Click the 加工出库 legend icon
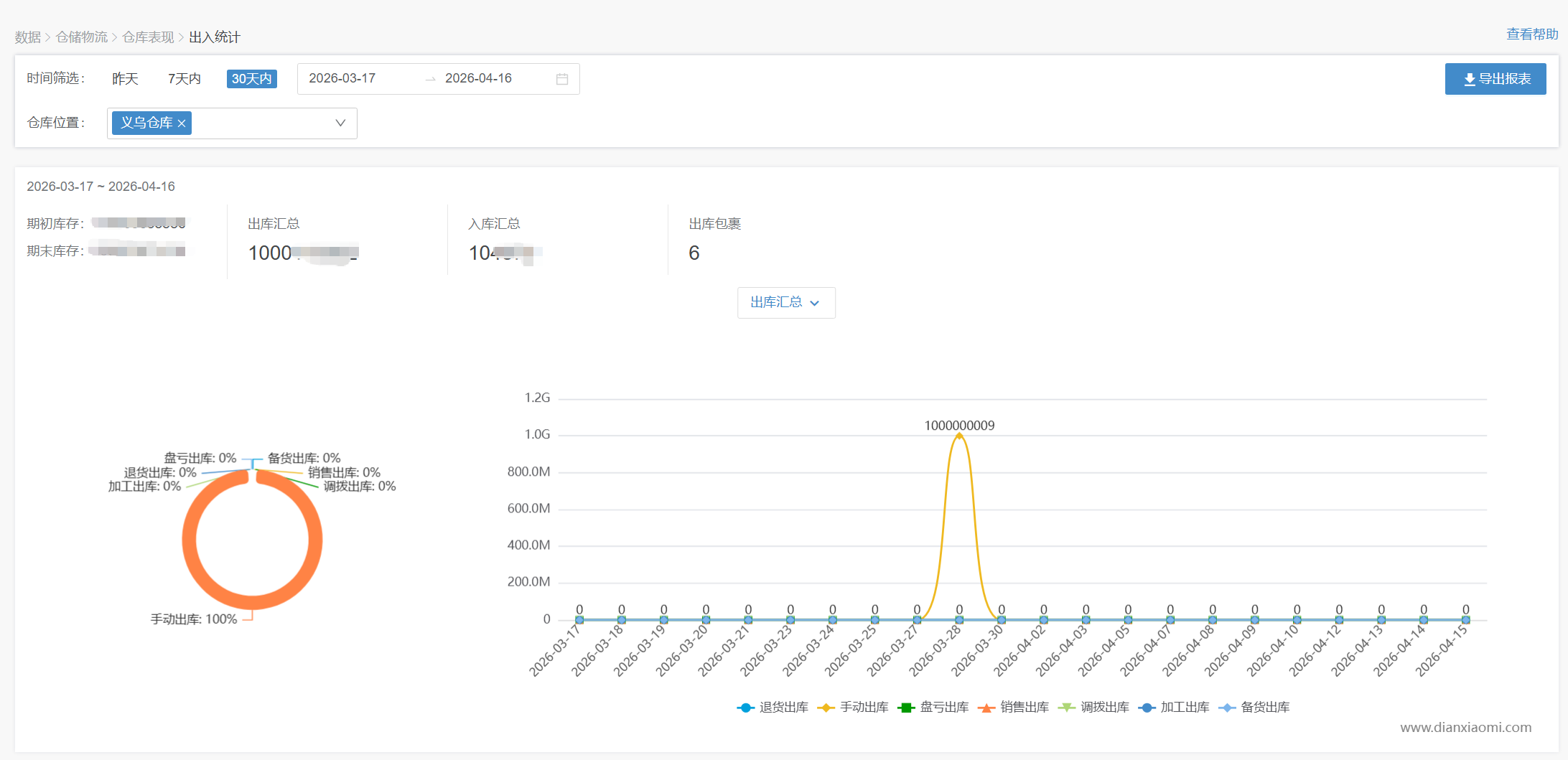 1147,708
